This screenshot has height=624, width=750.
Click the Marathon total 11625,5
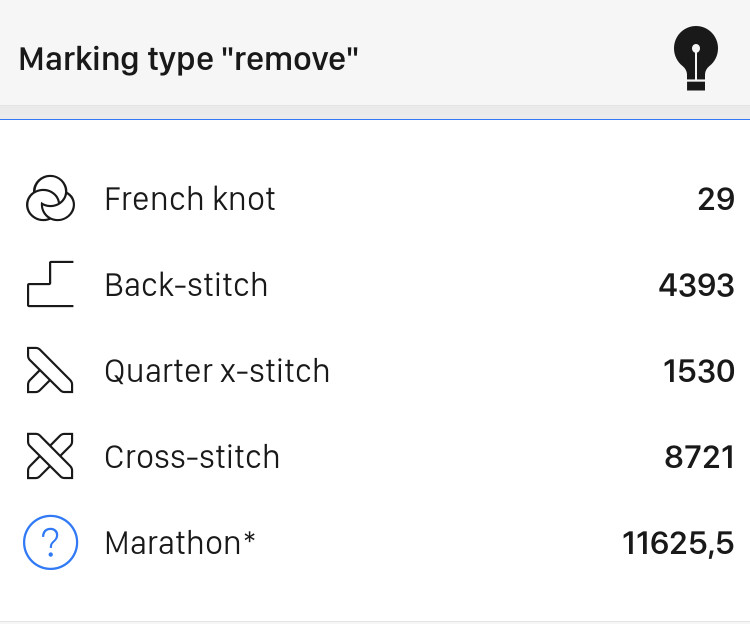678,543
